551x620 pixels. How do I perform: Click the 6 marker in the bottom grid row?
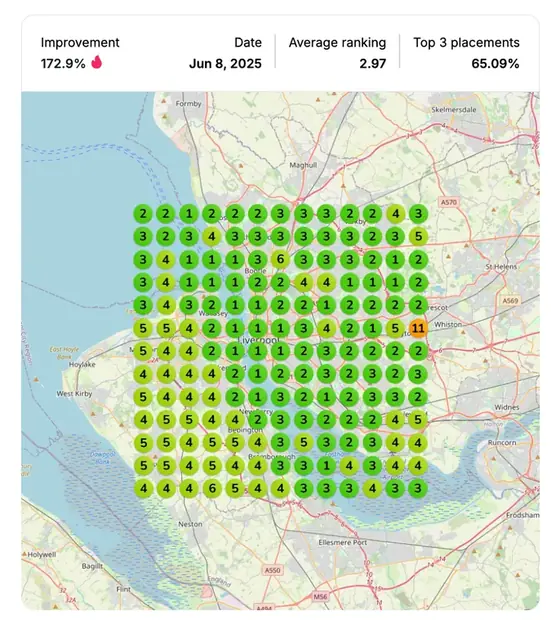pos(212,488)
